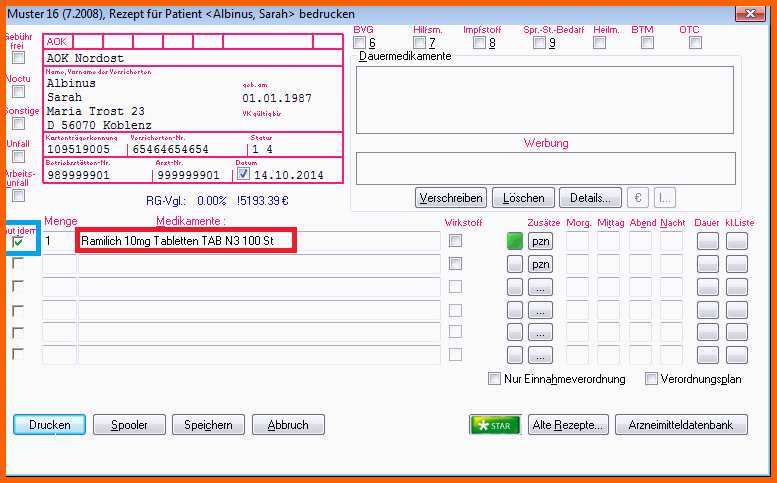Tick the Hilfsm. 7 checkbox
This screenshot has height=483, width=777.
[419, 43]
